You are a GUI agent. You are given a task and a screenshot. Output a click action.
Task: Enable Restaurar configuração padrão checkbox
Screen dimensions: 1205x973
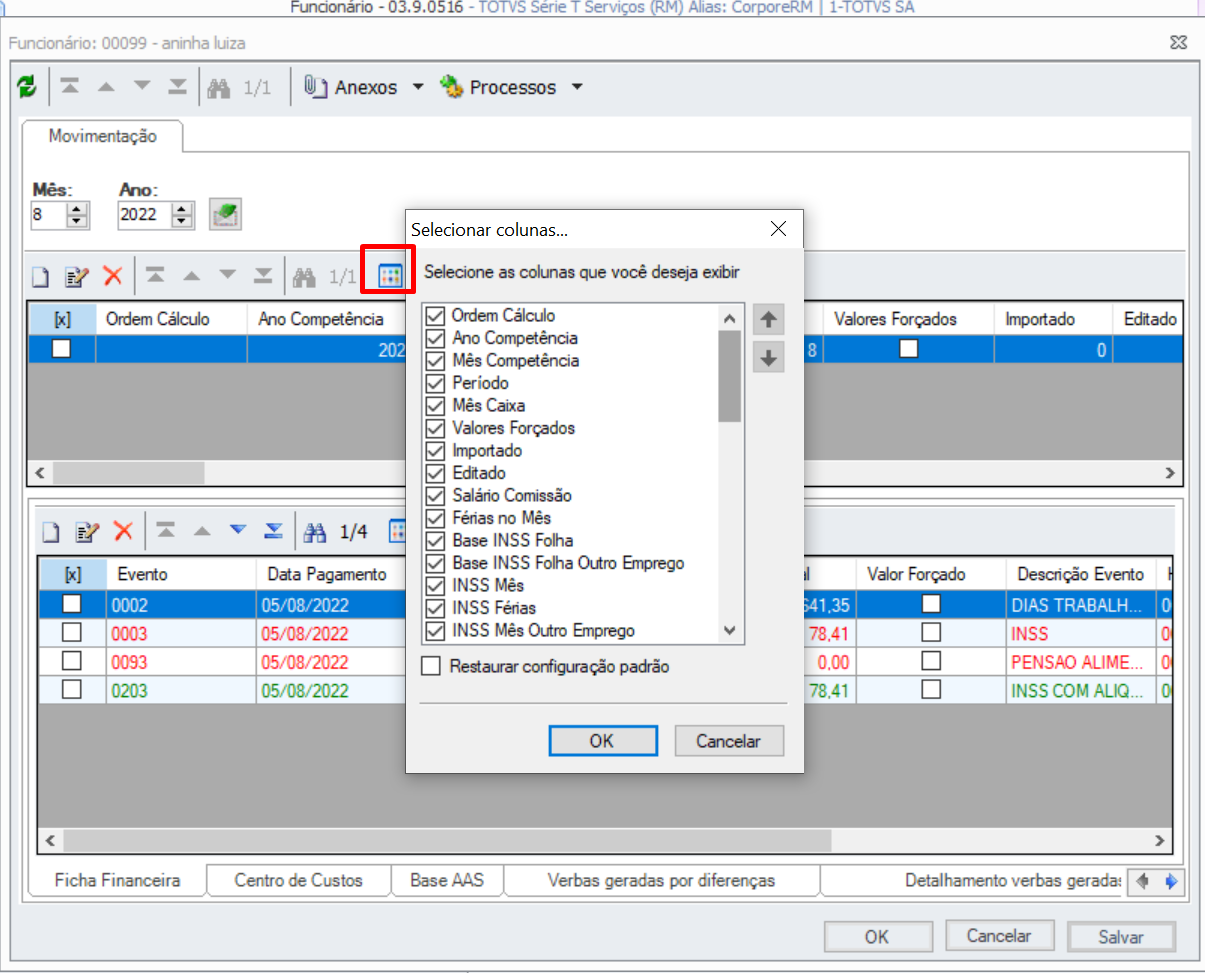(431, 666)
